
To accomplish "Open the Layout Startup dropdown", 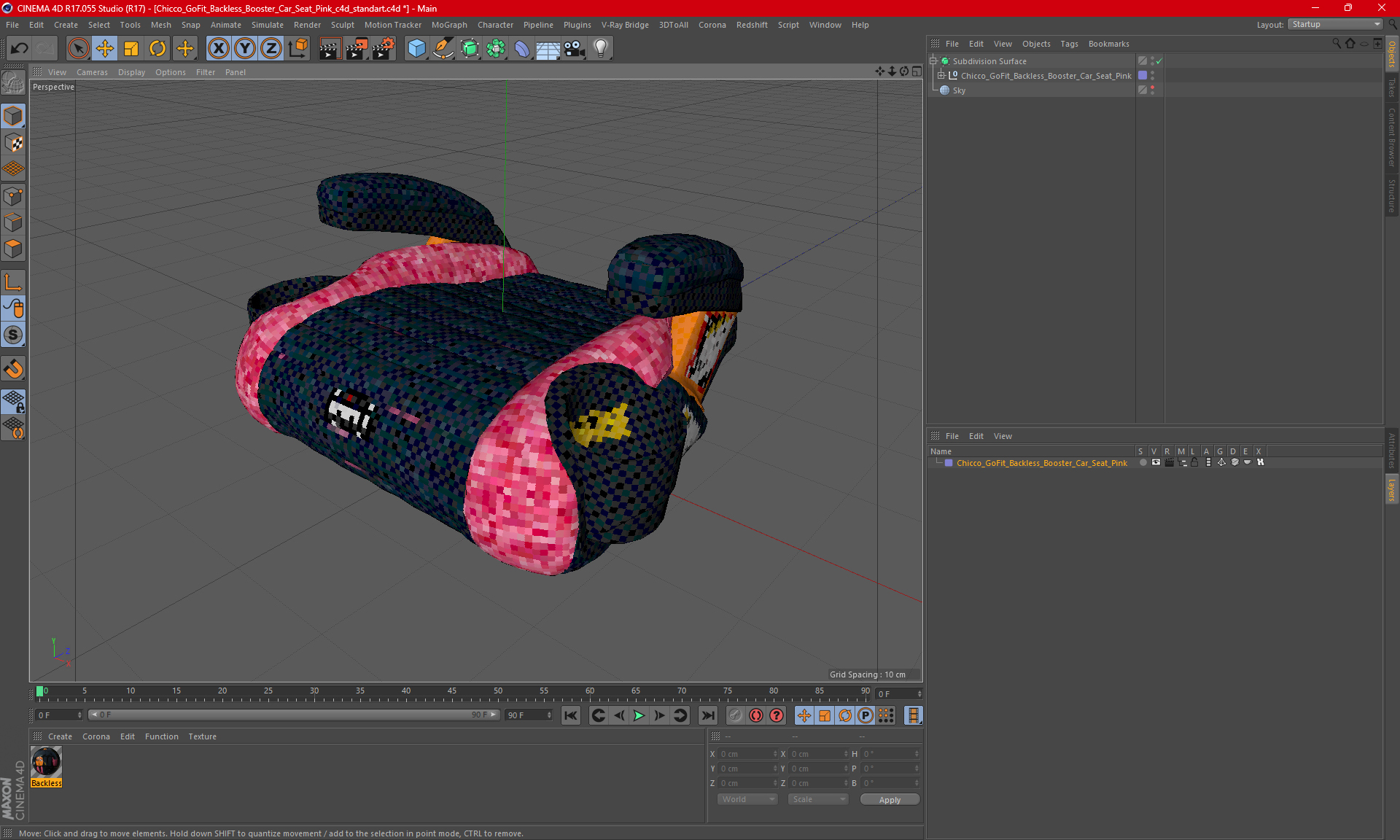I will [1336, 24].
